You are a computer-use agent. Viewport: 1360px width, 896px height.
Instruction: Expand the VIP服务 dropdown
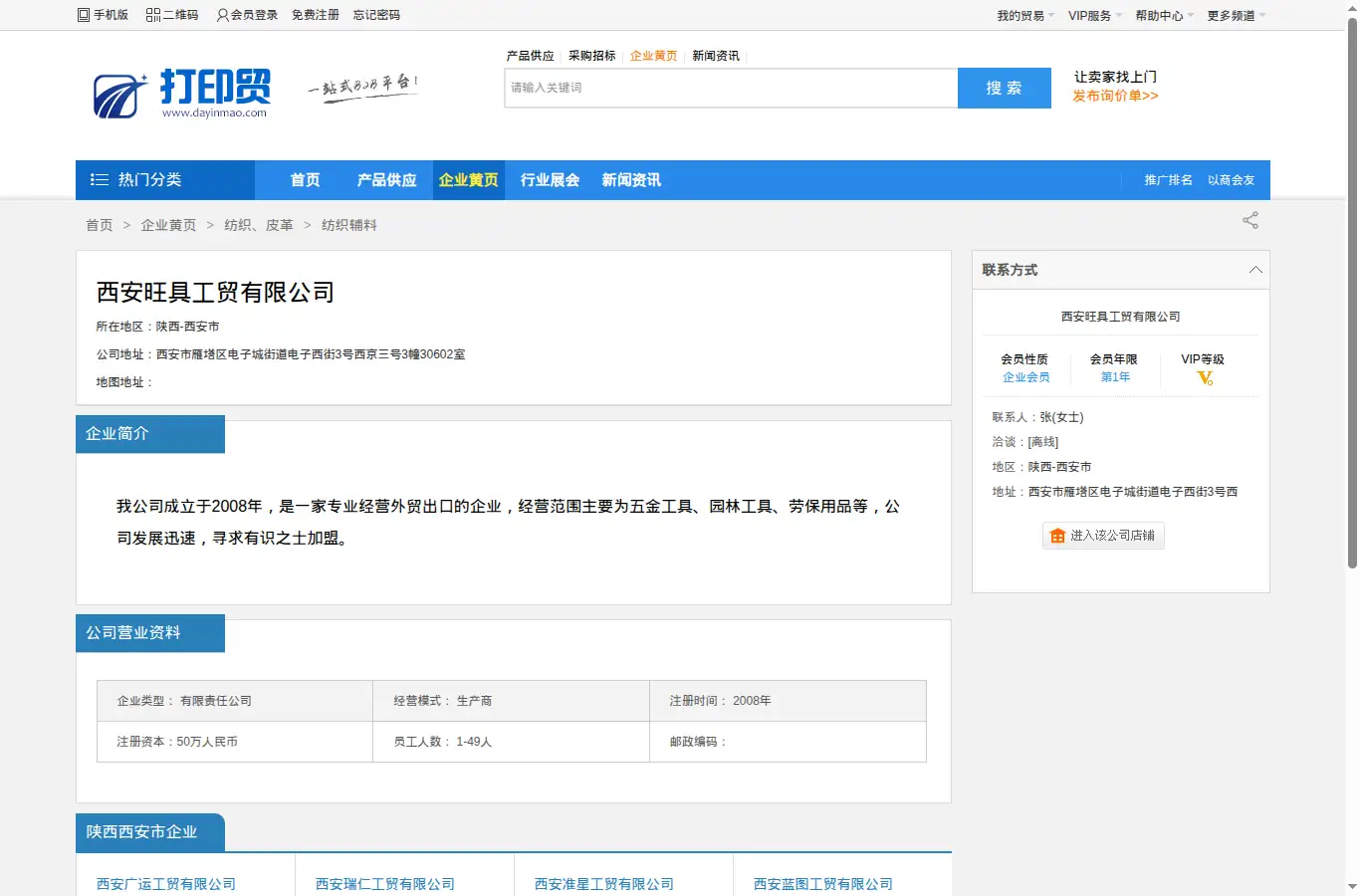[1095, 16]
